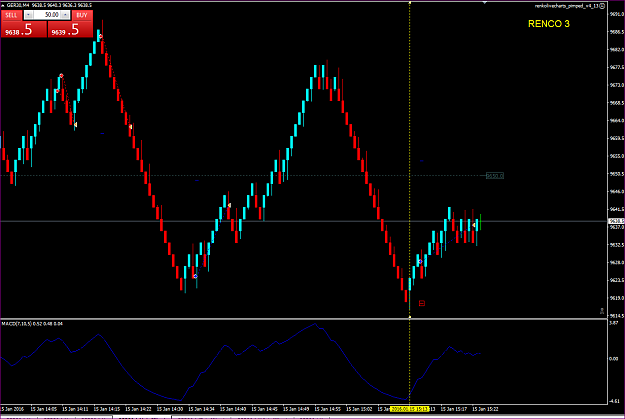Image resolution: width=625 pixels, height=419 pixels.
Task: Click the chart shift triangle marker at top
Action: click(x=485, y=2)
